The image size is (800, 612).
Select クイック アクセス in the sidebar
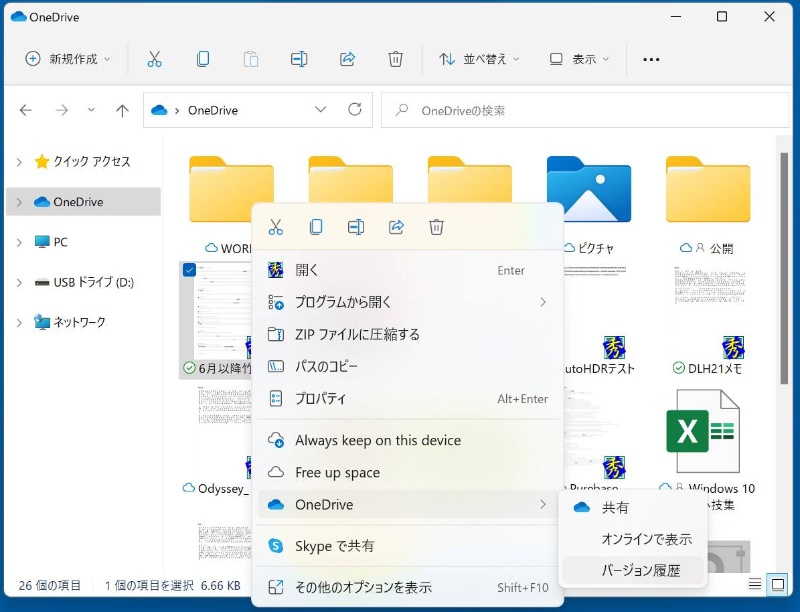(82, 162)
